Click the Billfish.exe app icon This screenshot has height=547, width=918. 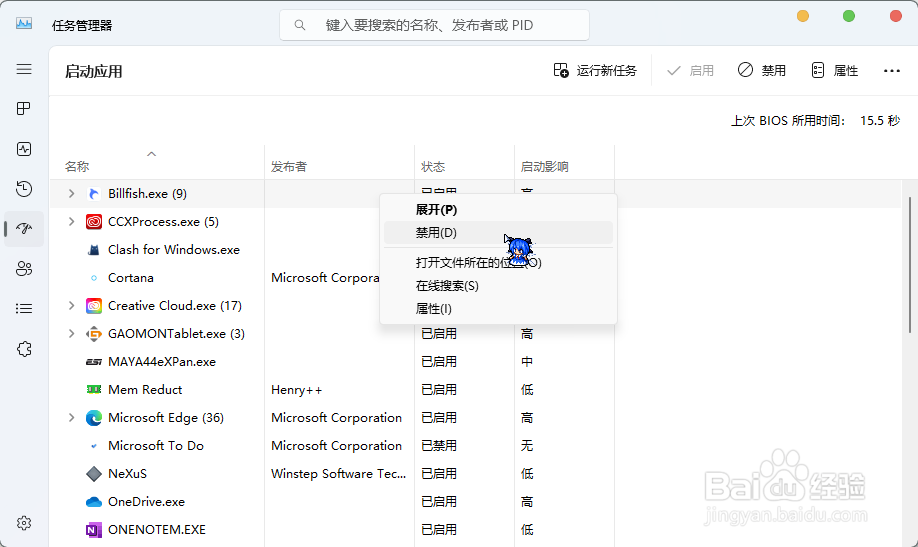click(94, 194)
